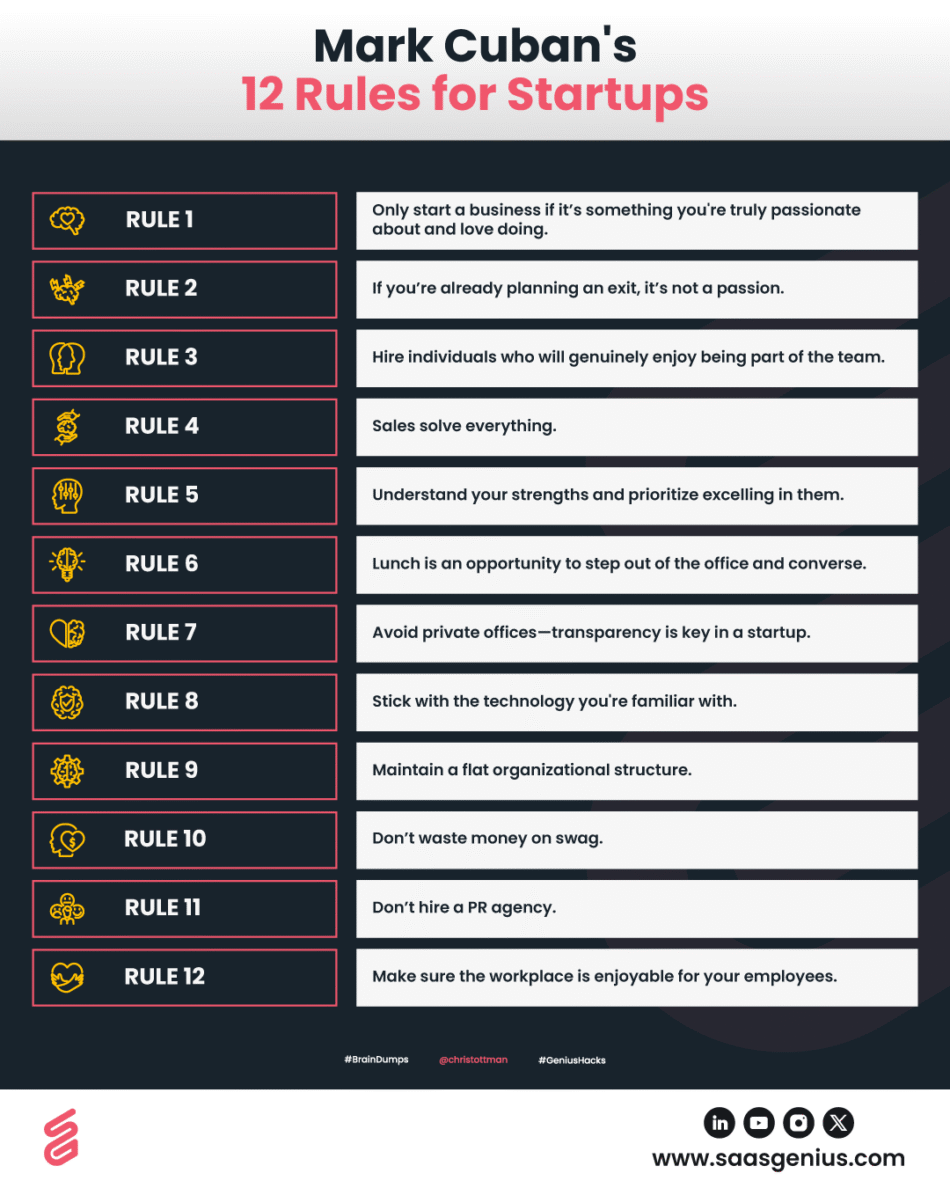Click the LinkedIn icon
This screenshot has height=1188, width=950.
(719, 1122)
